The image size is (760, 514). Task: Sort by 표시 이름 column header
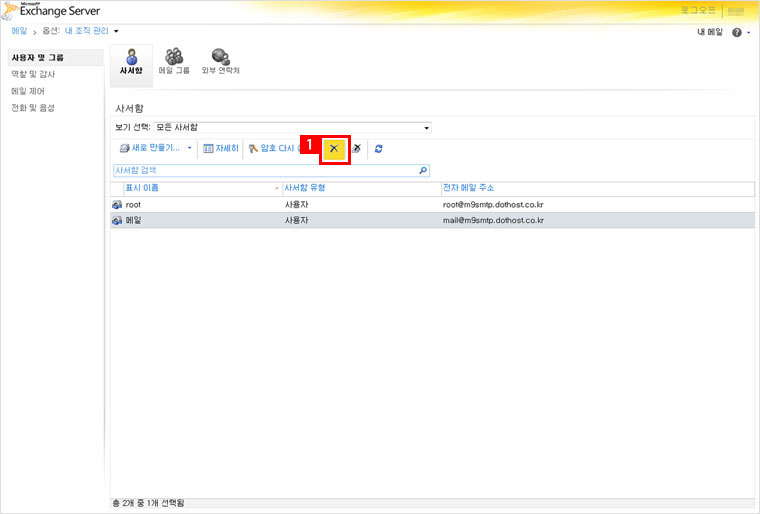[195, 188]
